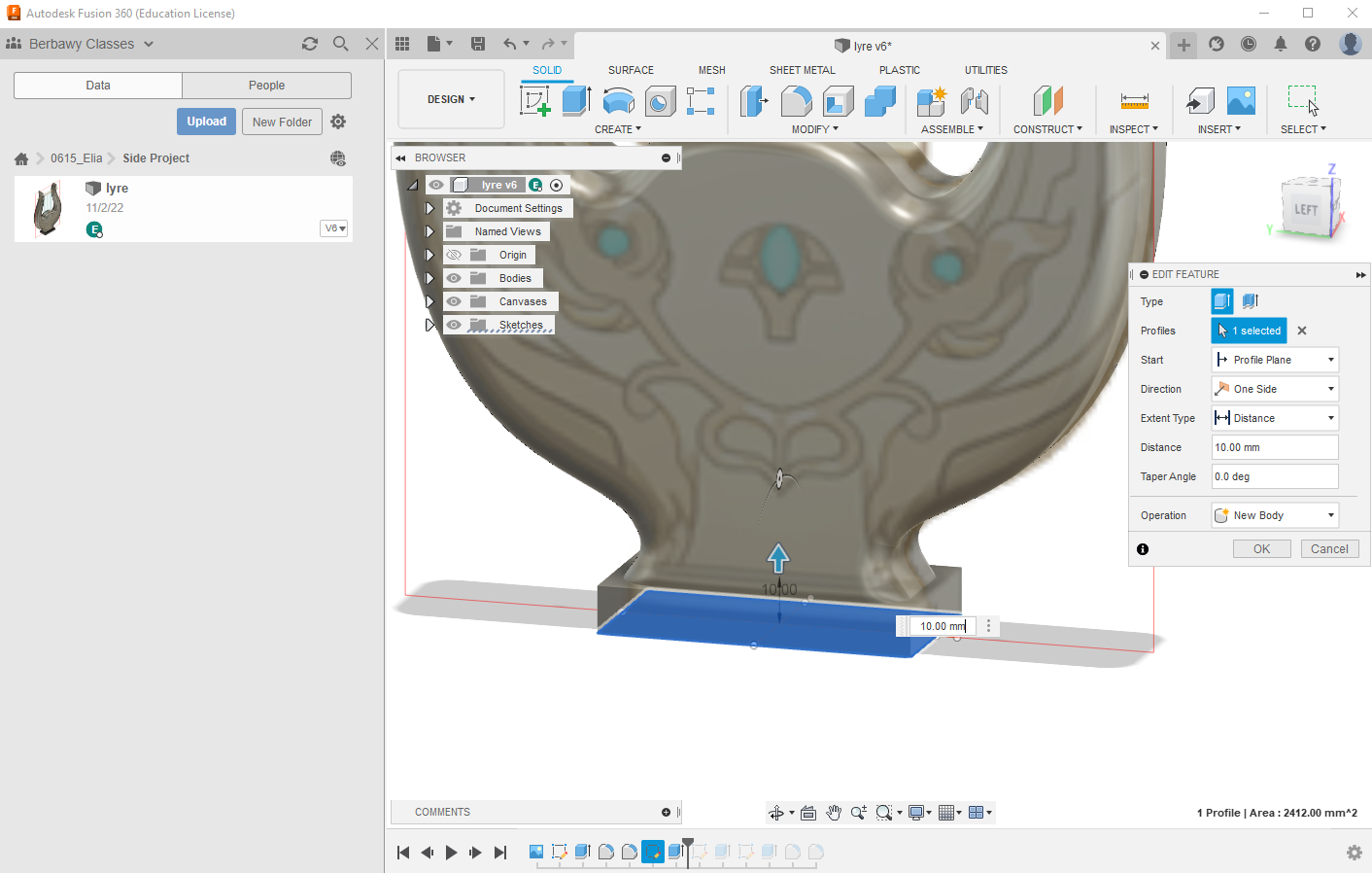Toggle Origin folder visibility eye

point(454,255)
